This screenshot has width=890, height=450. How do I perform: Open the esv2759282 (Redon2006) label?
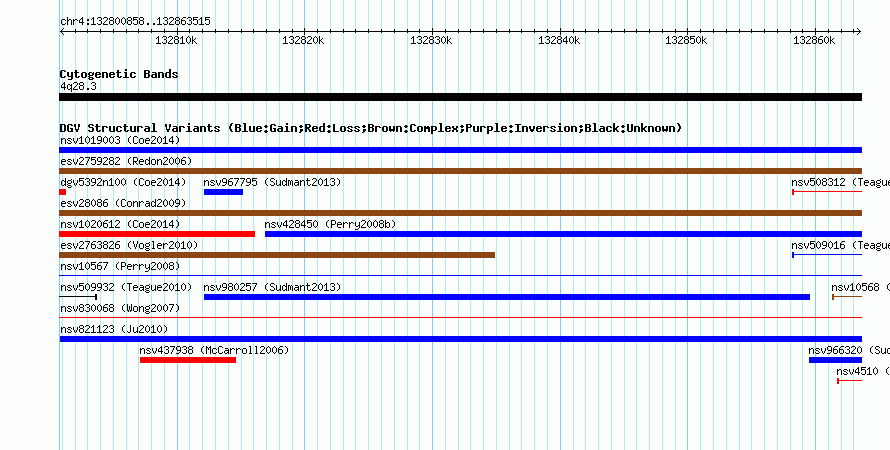126,161
